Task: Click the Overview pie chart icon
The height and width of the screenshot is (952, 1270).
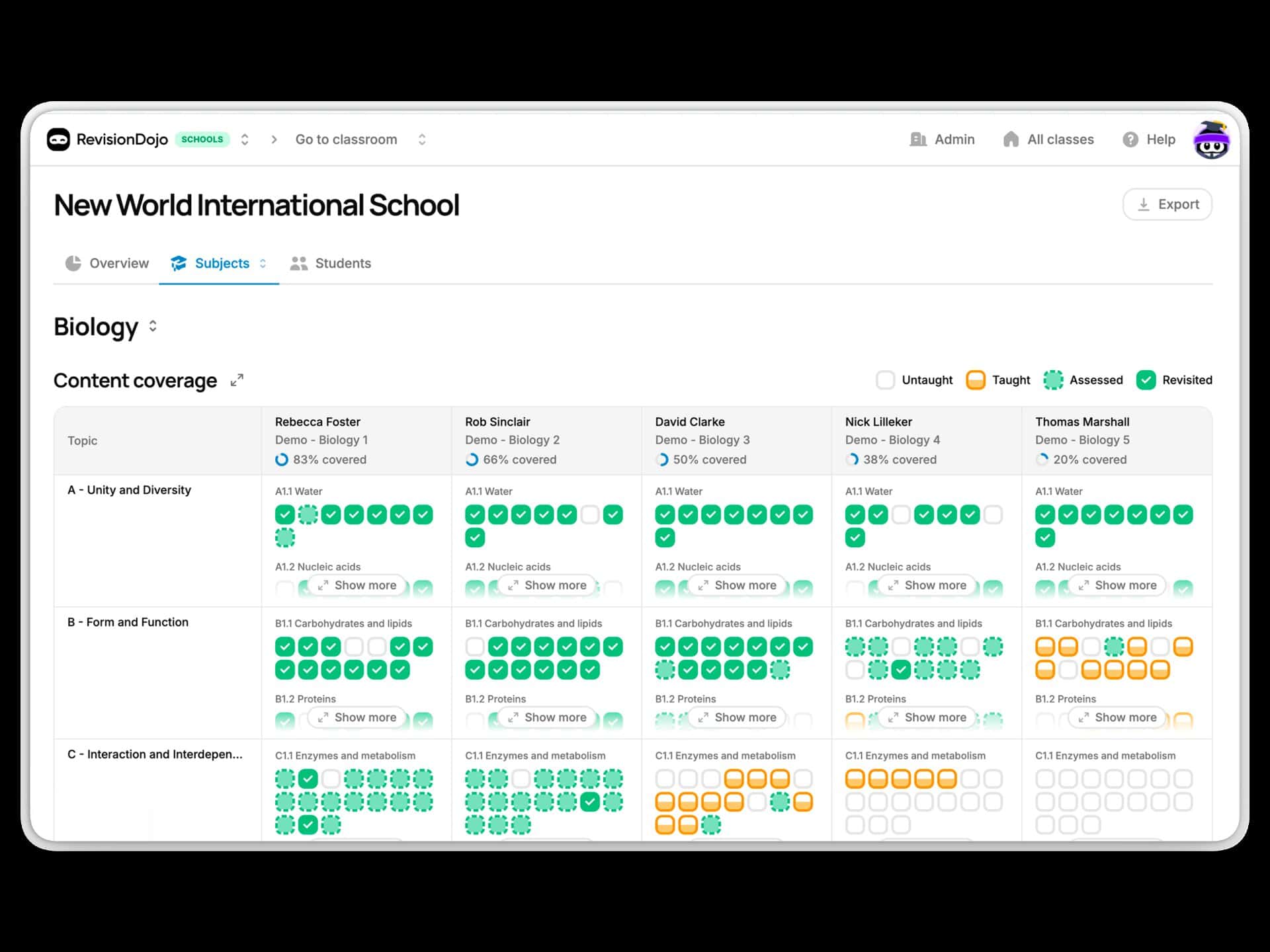Action: pyautogui.click(x=74, y=263)
